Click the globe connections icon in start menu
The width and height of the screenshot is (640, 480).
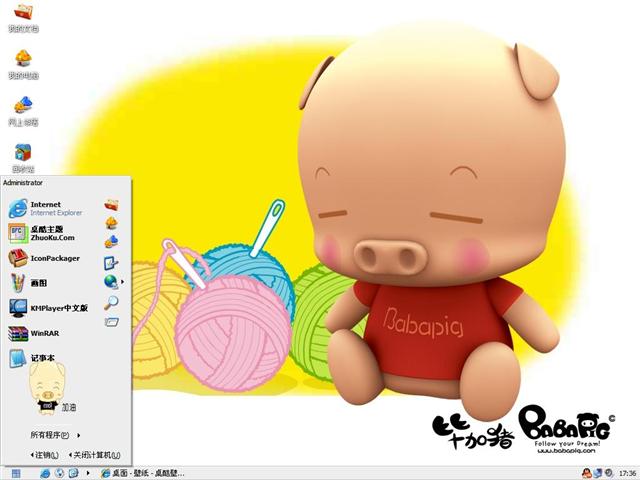tap(111, 282)
